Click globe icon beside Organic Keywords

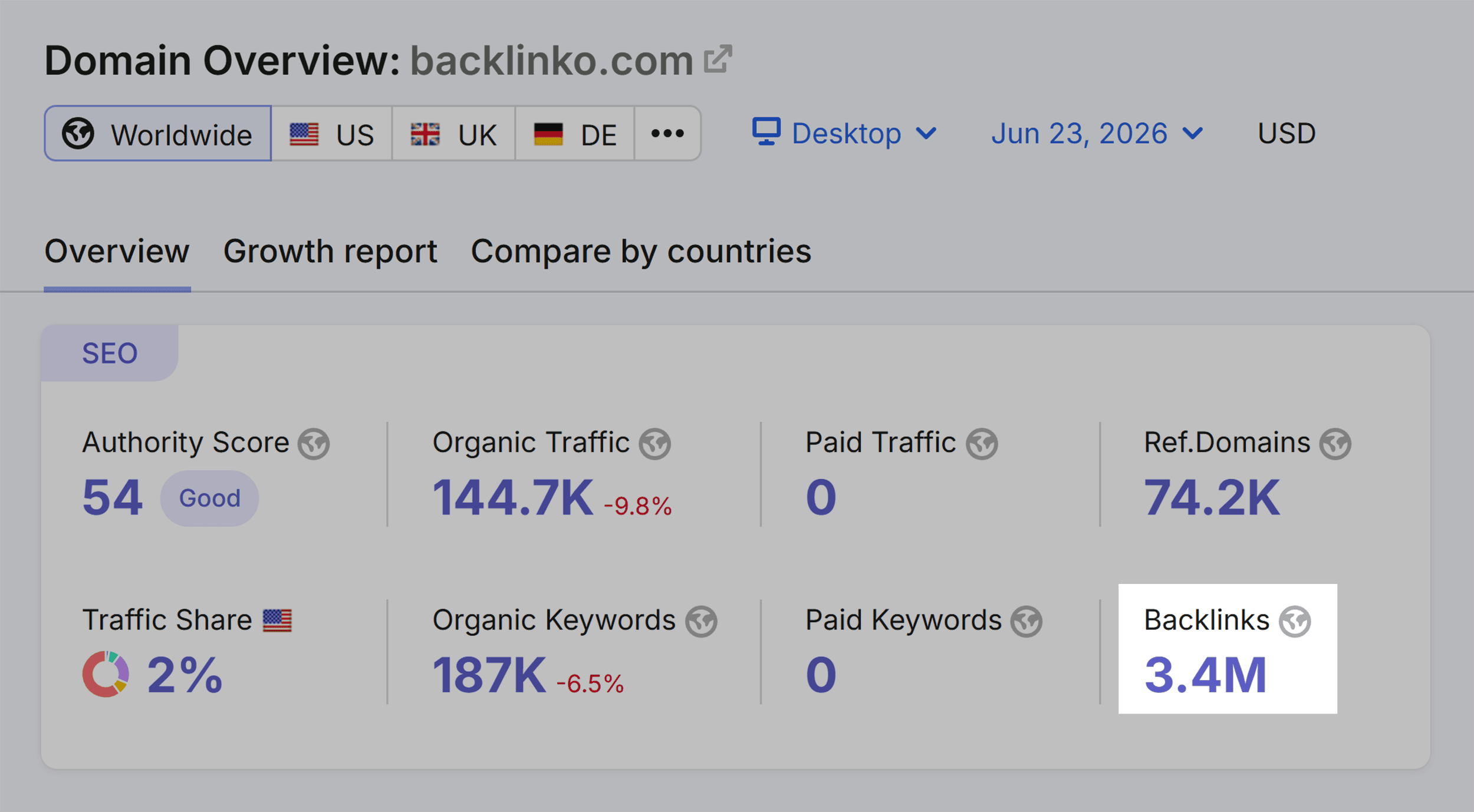701,622
